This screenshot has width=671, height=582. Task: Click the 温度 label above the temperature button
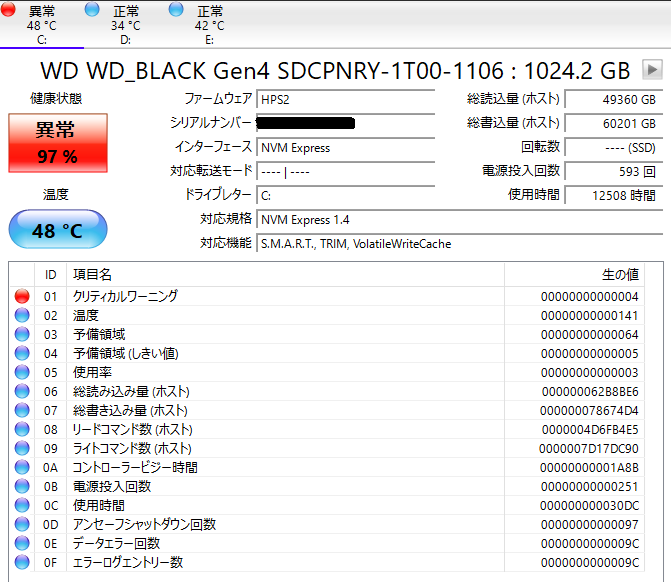(x=56, y=194)
